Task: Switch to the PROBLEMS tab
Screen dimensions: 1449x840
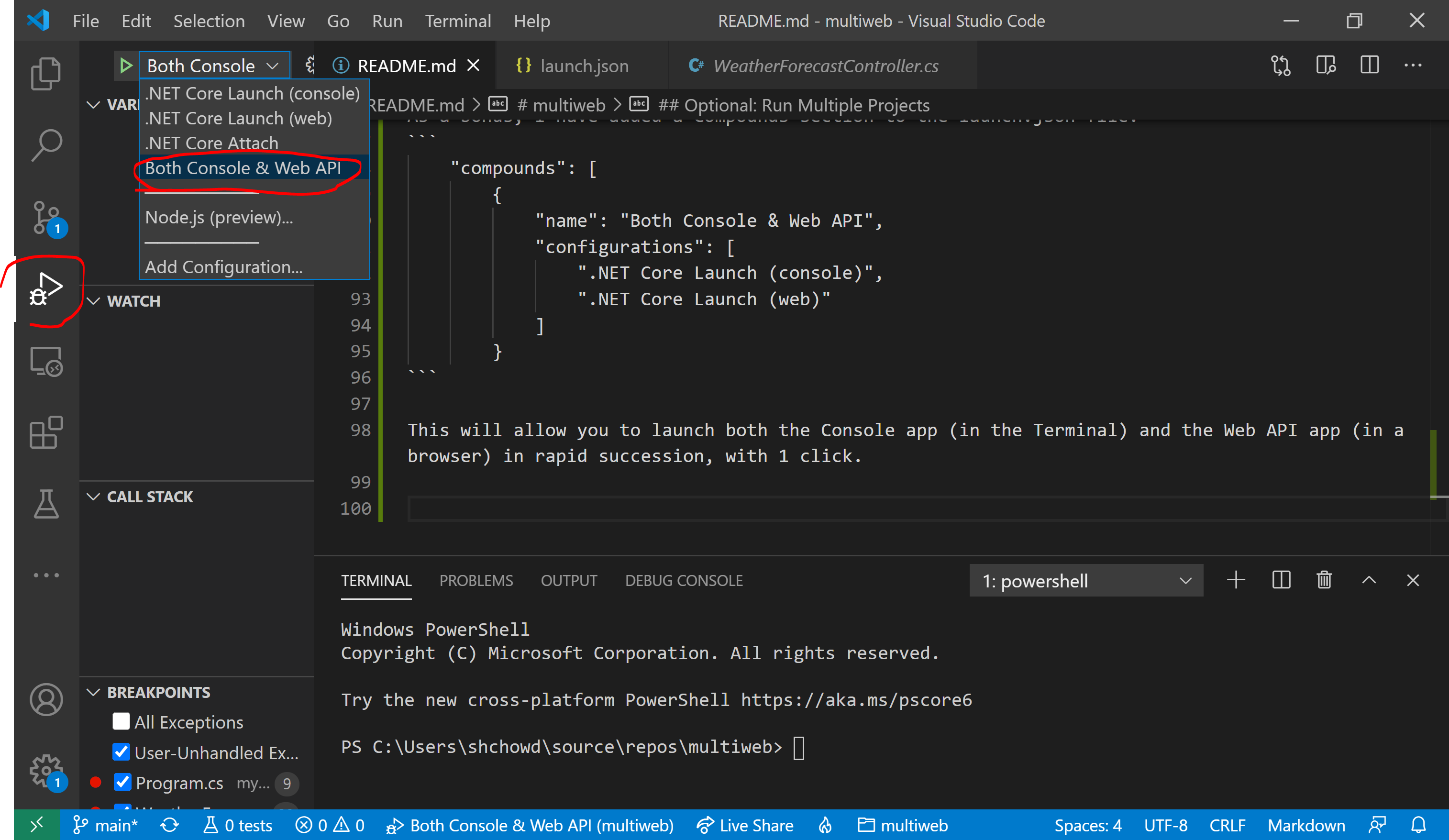Action: point(477,580)
